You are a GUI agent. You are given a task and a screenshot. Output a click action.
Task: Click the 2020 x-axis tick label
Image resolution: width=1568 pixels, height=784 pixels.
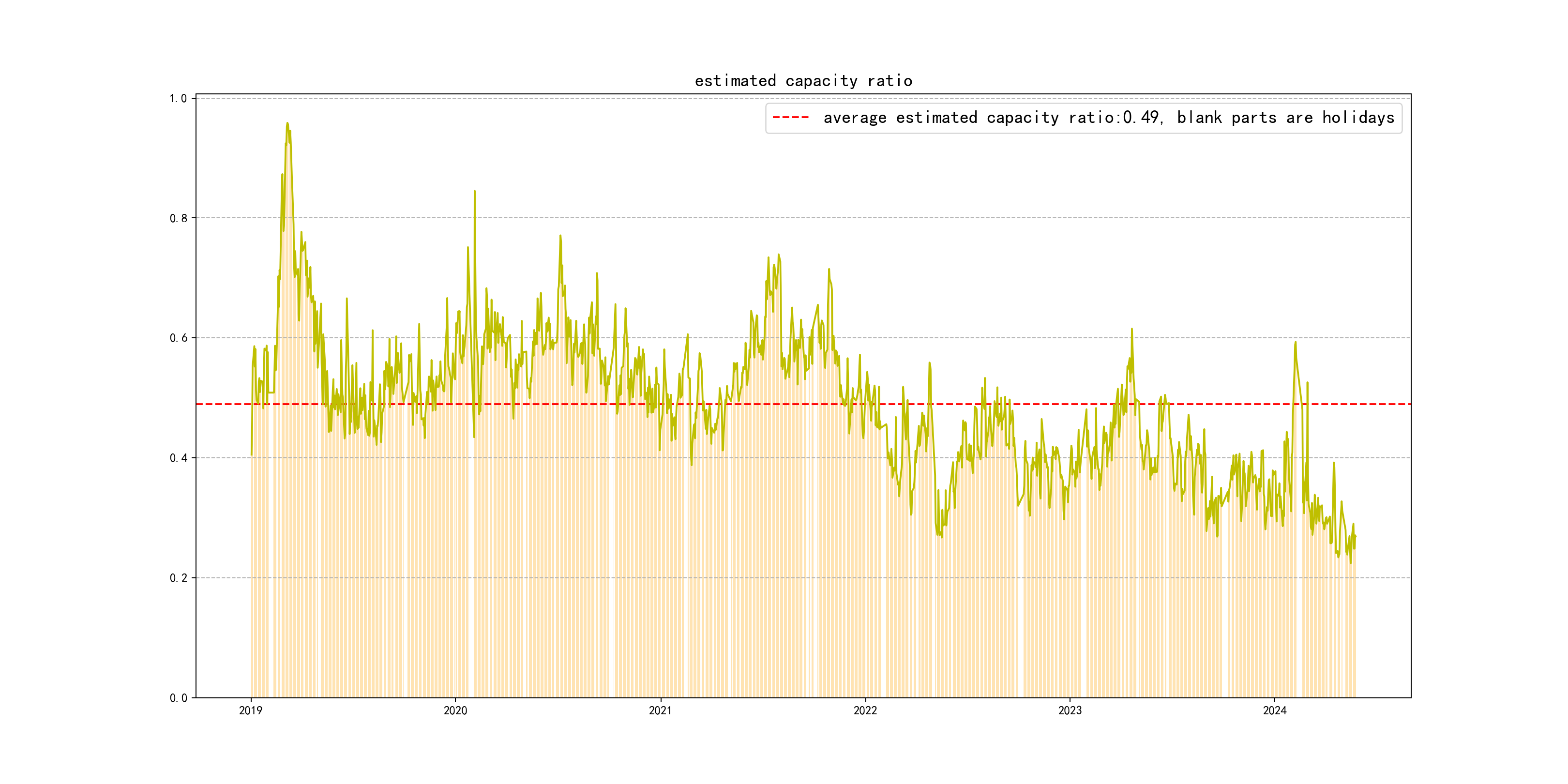click(x=455, y=711)
